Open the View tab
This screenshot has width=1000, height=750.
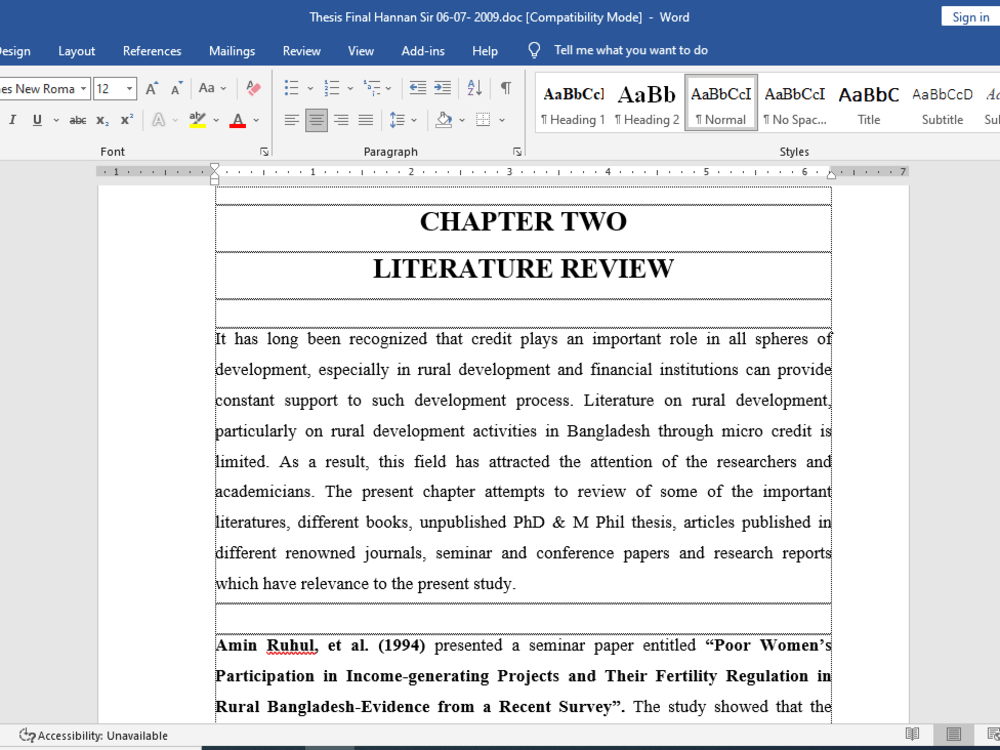click(x=361, y=51)
